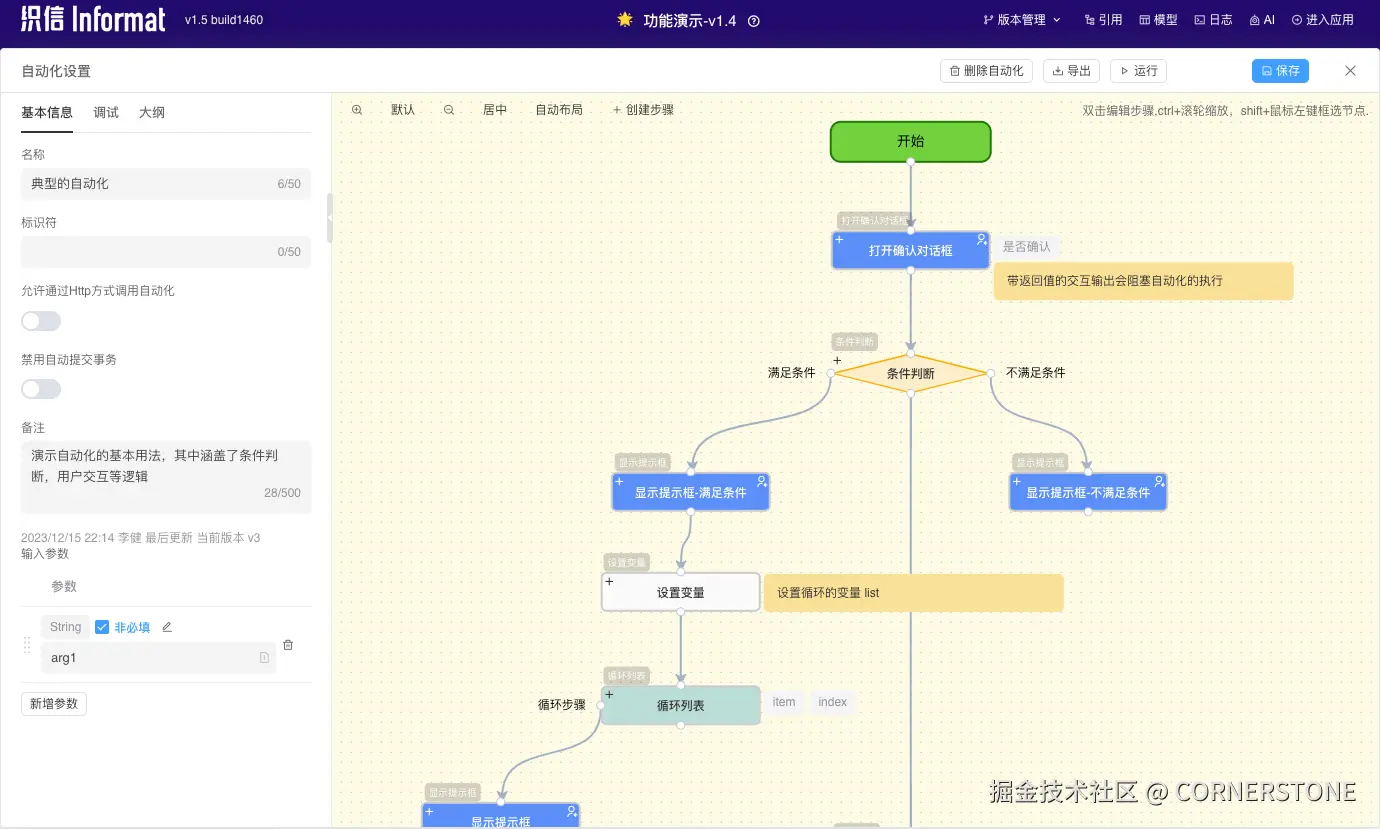Open the 版本管理 dropdown

pos(1022,20)
